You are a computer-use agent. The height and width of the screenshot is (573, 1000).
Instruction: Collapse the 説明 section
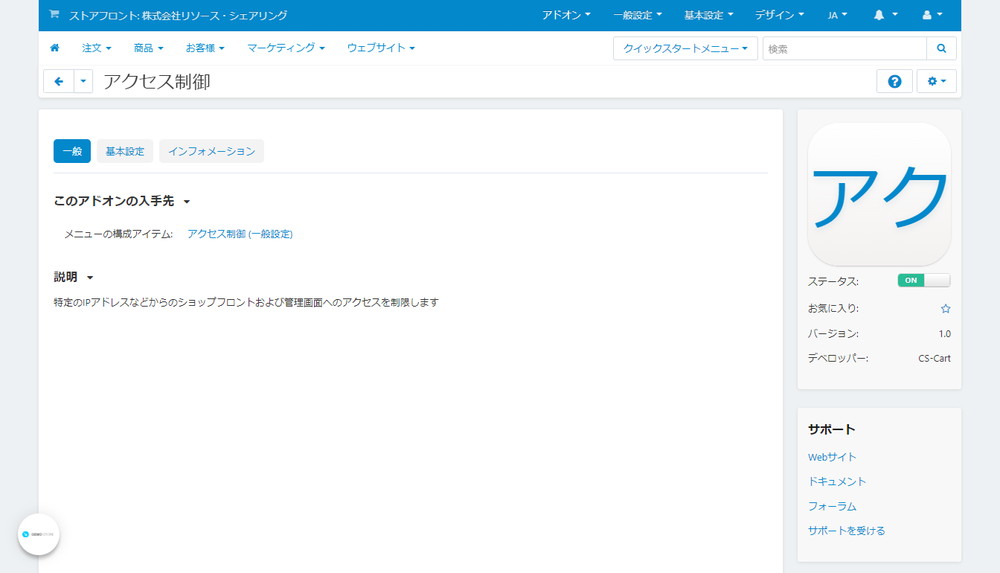tap(73, 277)
